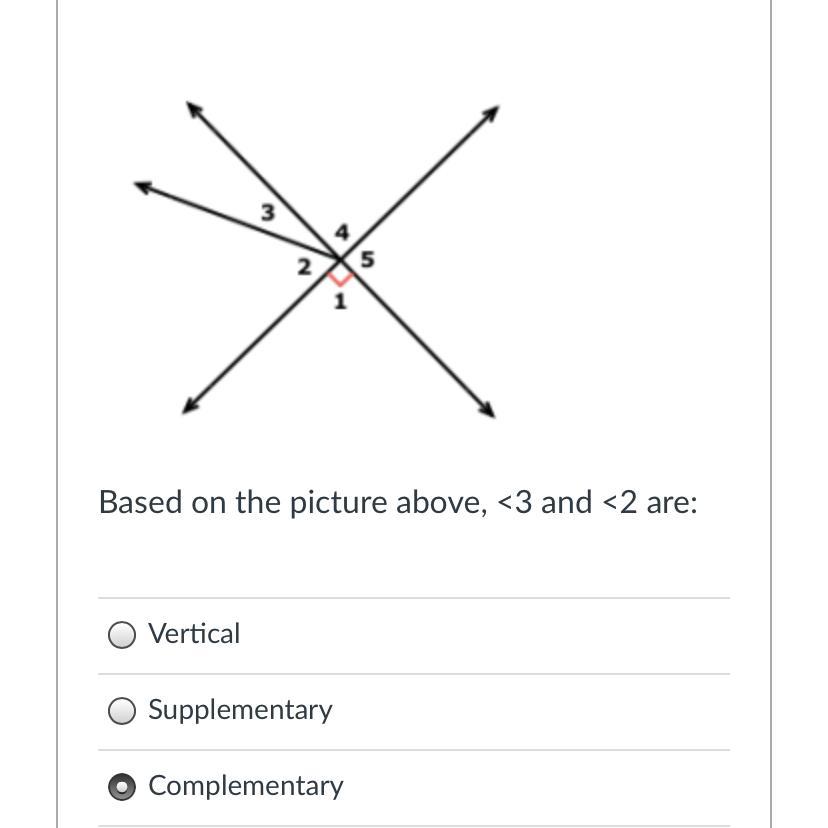Click angle label 1 below the vertex
The height and width of the screenshot is (828, 828).
pyautogui.click(x=340, y=300)
